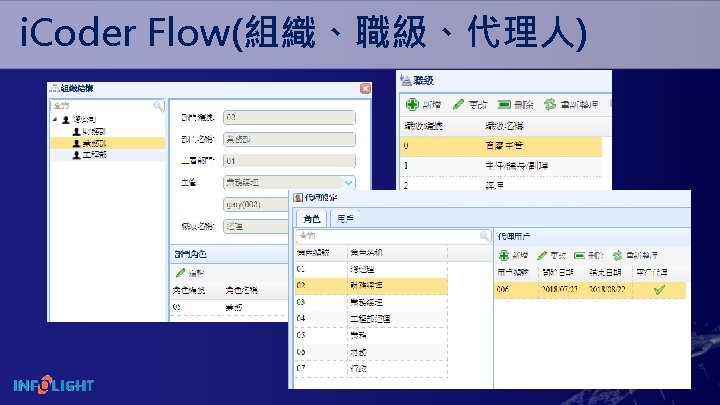Click the magnifier icon in 代理設定 search

click(x=484, y=236)
